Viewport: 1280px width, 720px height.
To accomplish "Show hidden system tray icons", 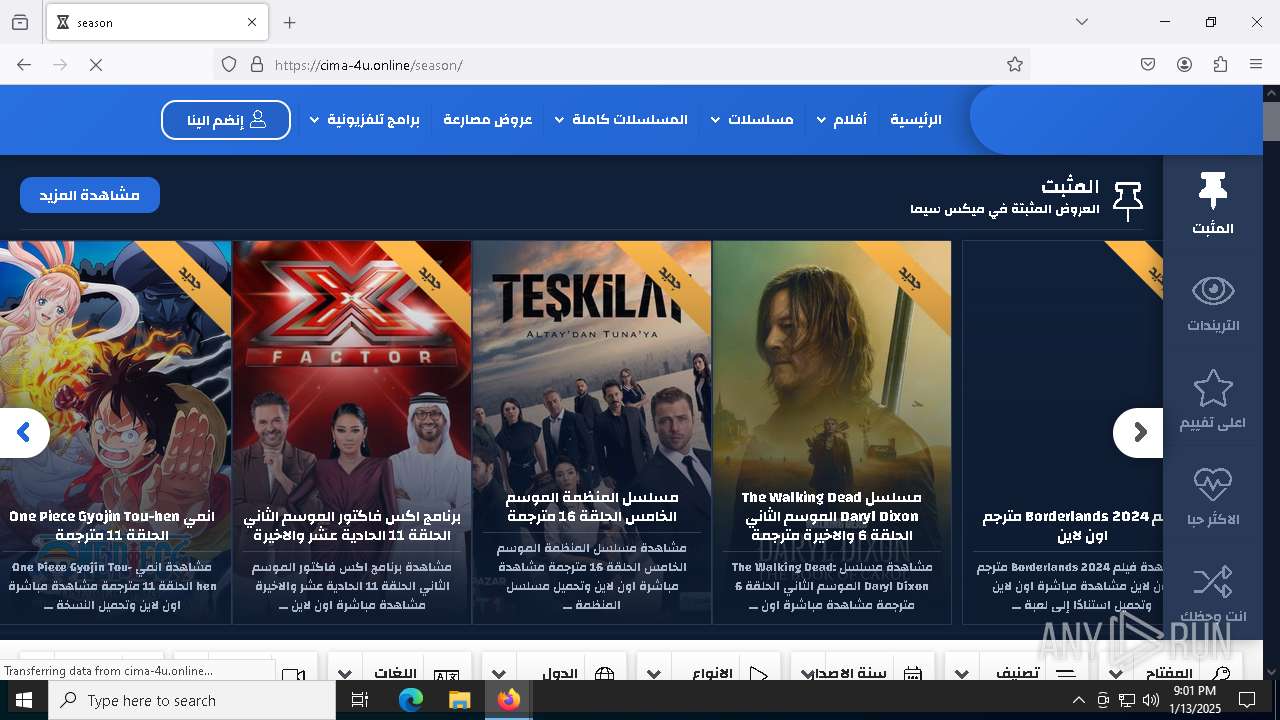I will coord(1078,700).
